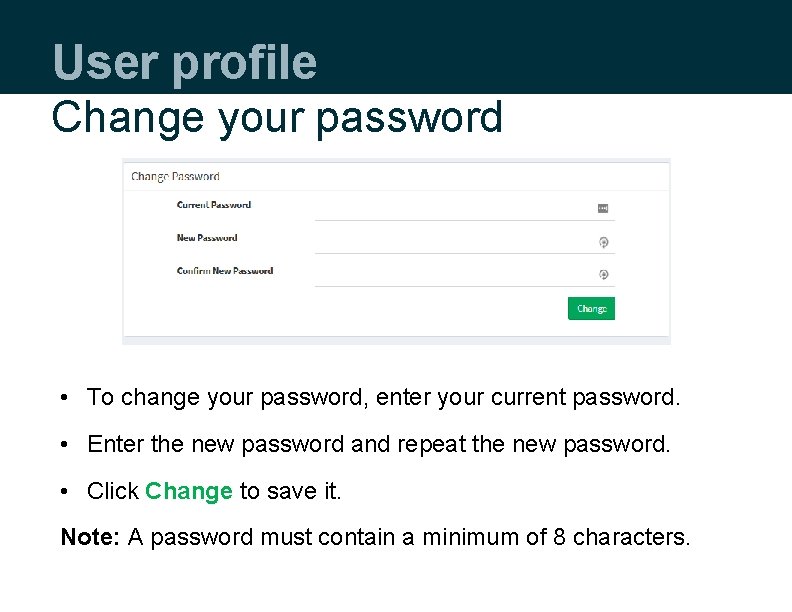Click the Change your password subtitle
This screenshot has width=792, height=612.
pyautogui.click(x=277, y=117)
